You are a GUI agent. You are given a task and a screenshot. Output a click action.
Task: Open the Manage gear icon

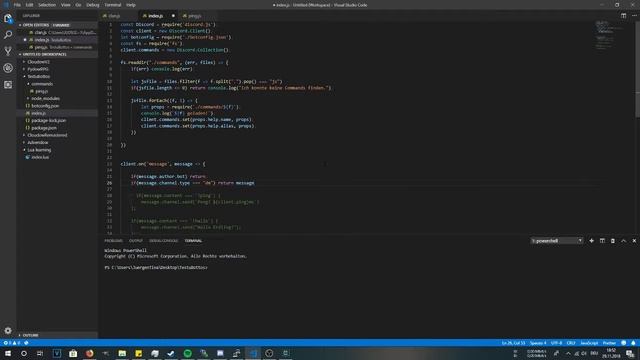click(8, 330)
